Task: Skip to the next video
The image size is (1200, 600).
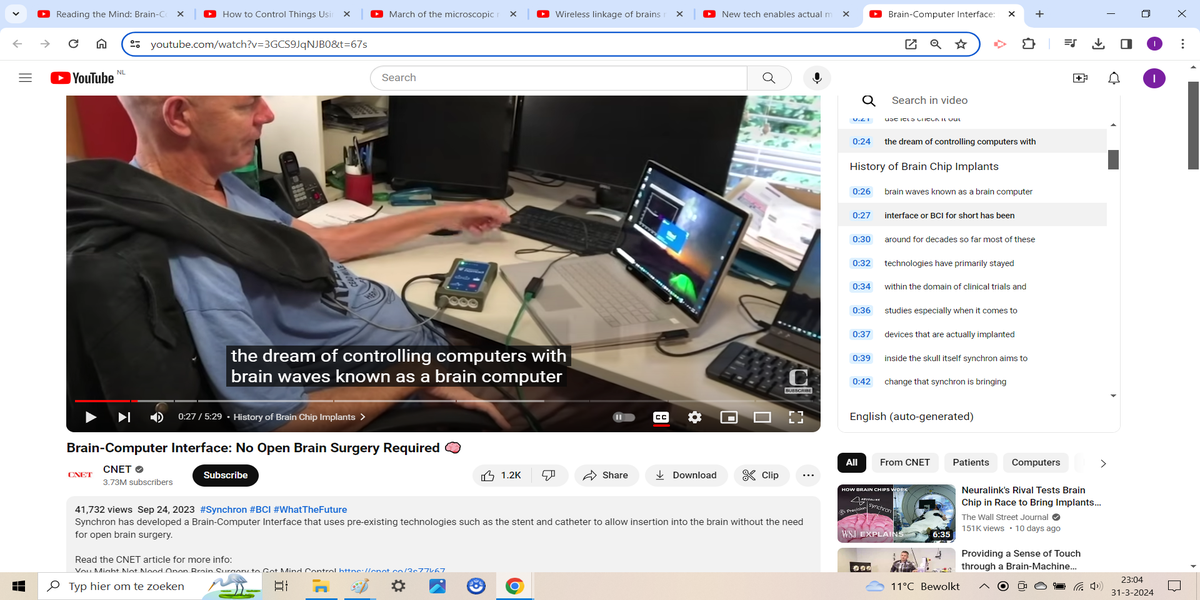Action: (124, 417)
